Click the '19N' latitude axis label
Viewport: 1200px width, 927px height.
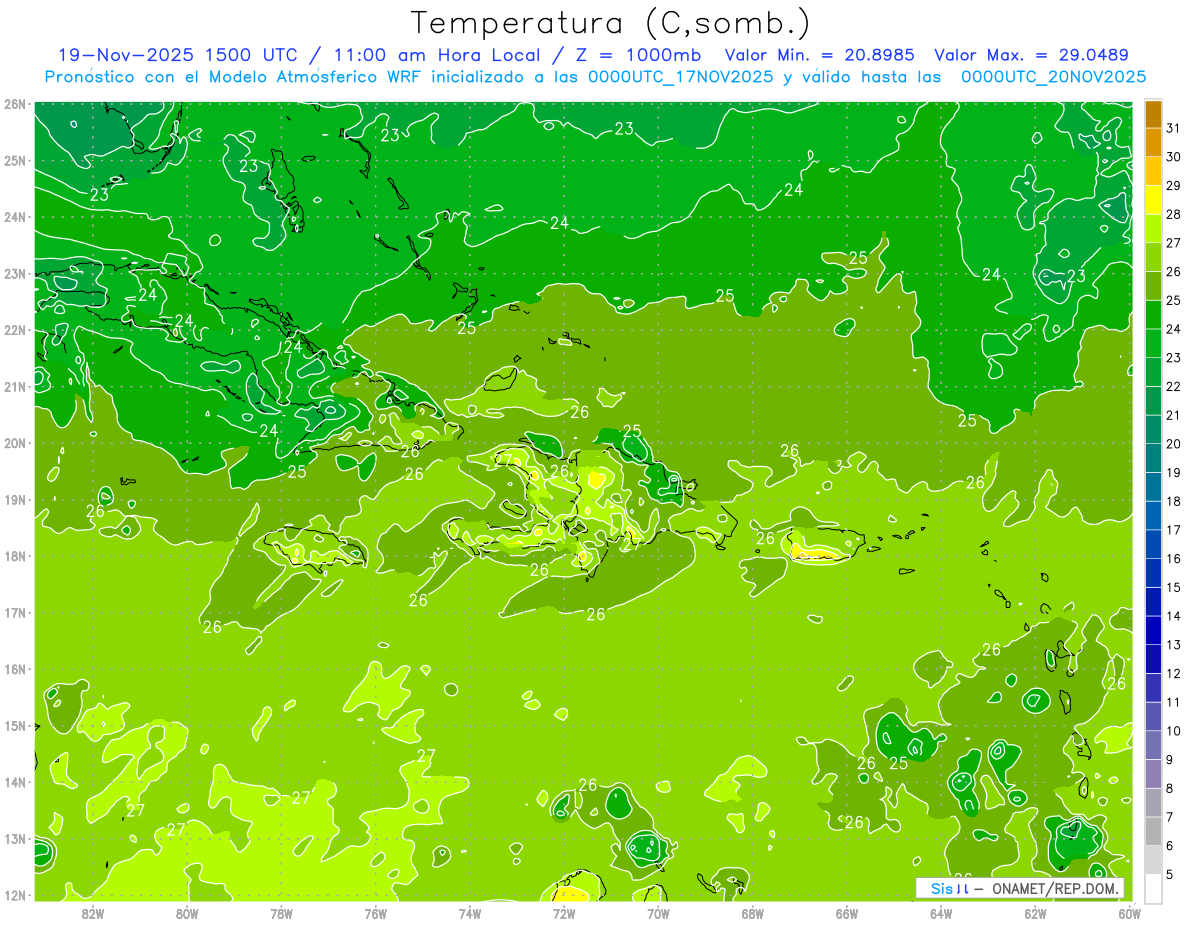(x=15, y=500)
